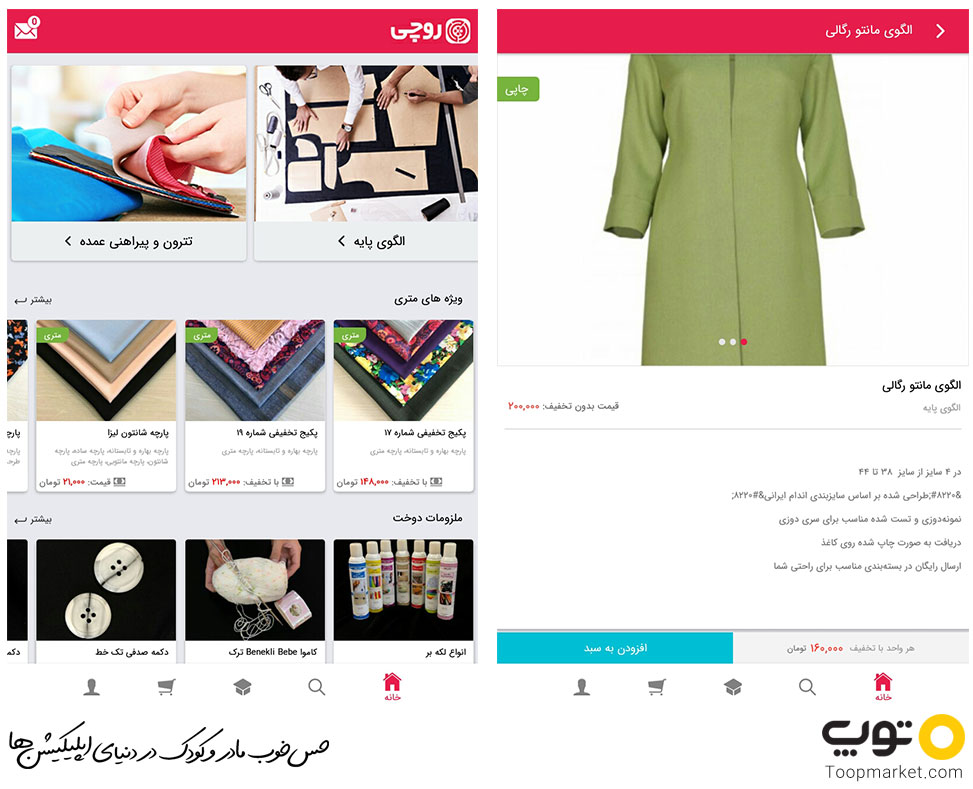Select the first carousel dot on product image
The width and height of the screenshot is (973, 789).
pyautogui.click(x=722, y=342)
